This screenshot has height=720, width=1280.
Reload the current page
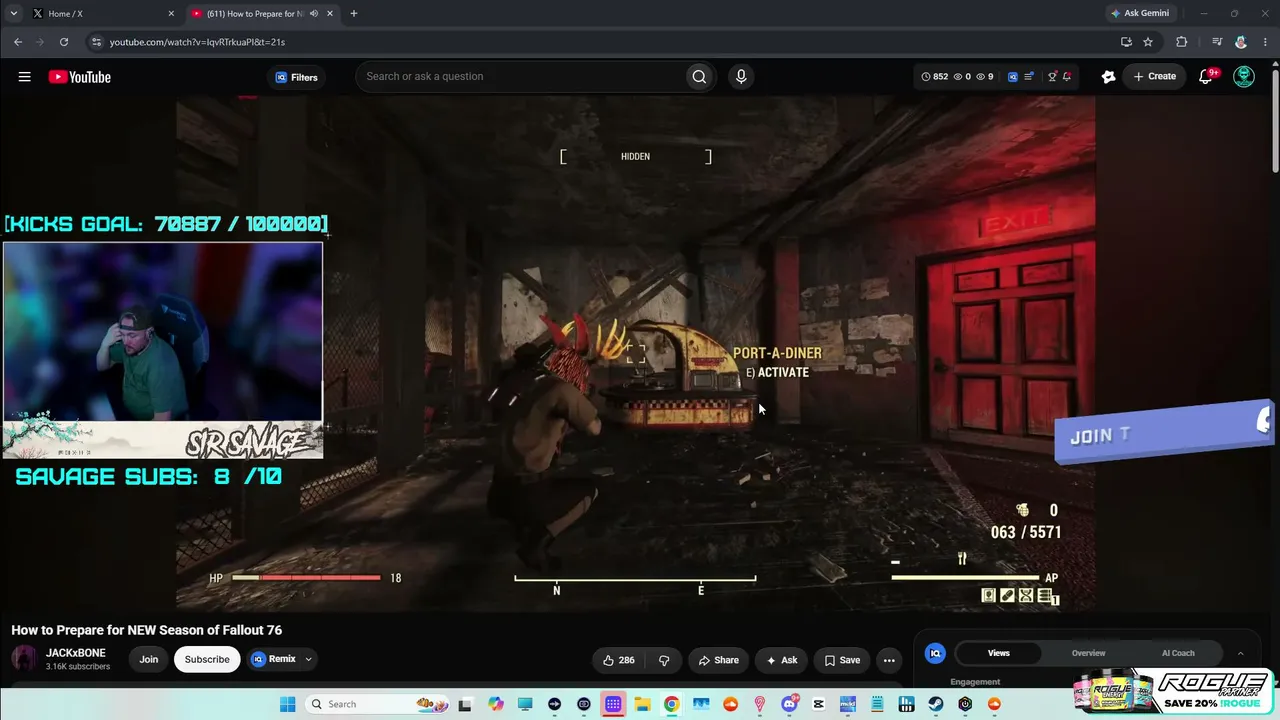coord(64,42)
